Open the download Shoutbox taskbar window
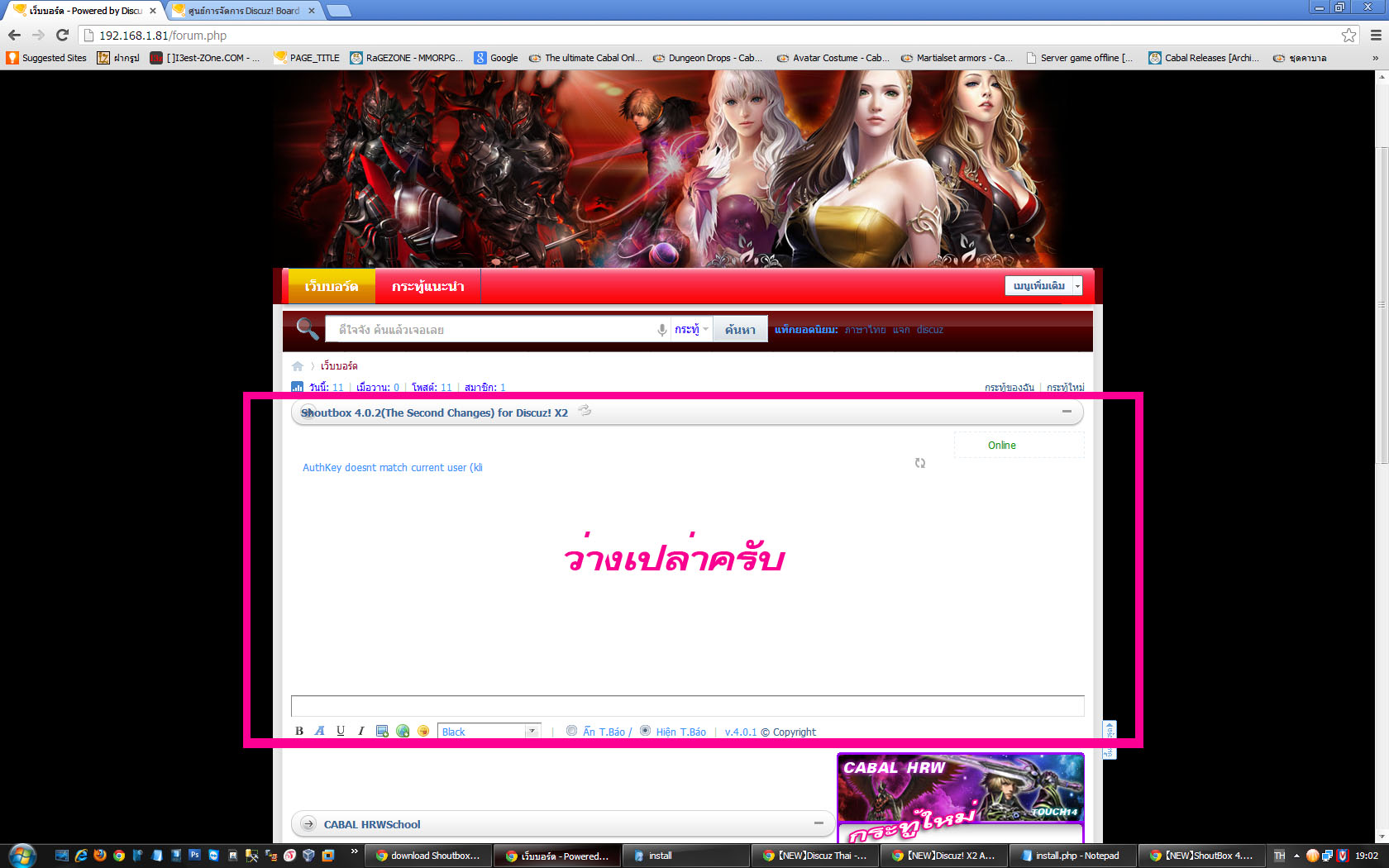This screenshot has width=1389, height=868. coord(430,856)
